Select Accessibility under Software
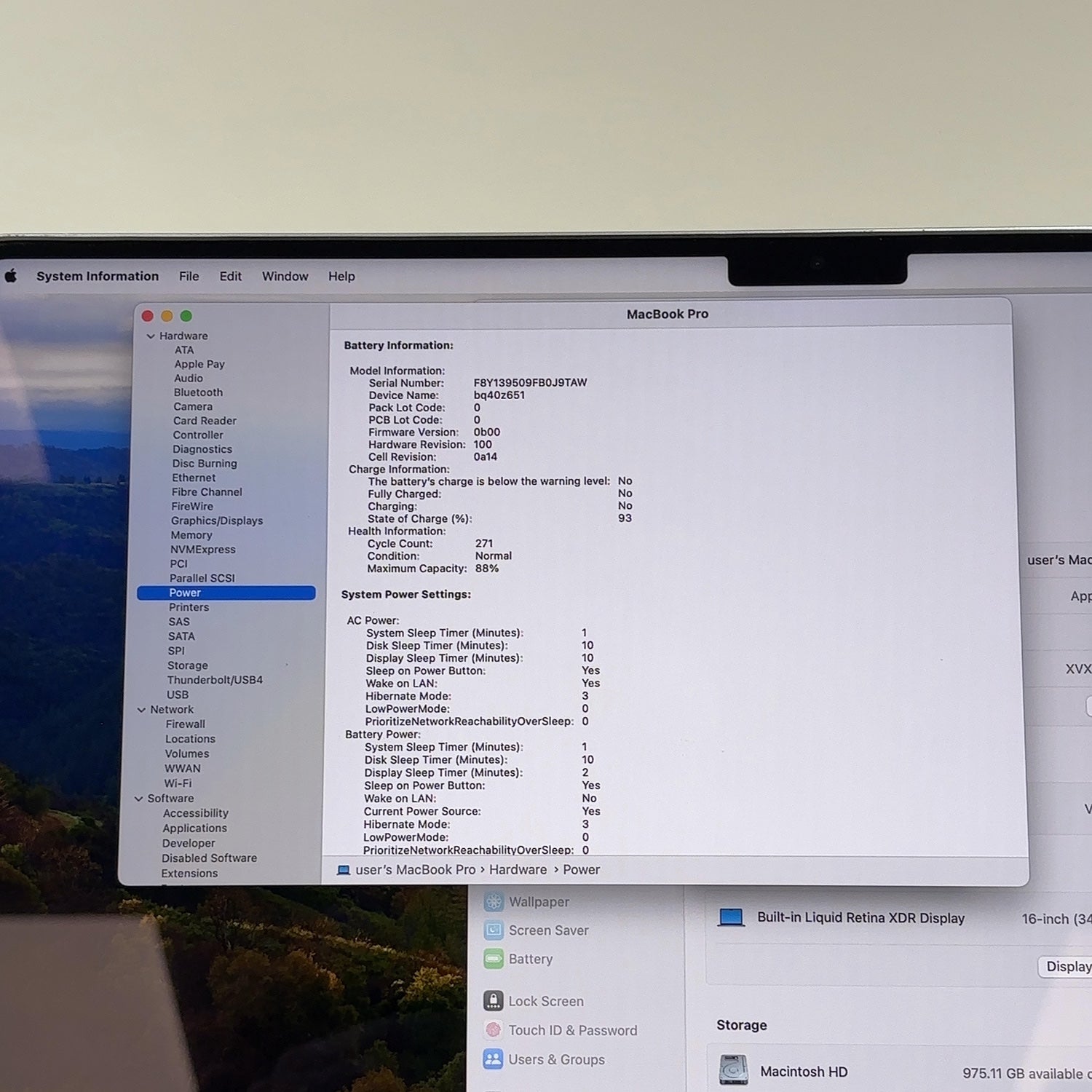Screen dimensions: 1092x1092 [196, 813]
